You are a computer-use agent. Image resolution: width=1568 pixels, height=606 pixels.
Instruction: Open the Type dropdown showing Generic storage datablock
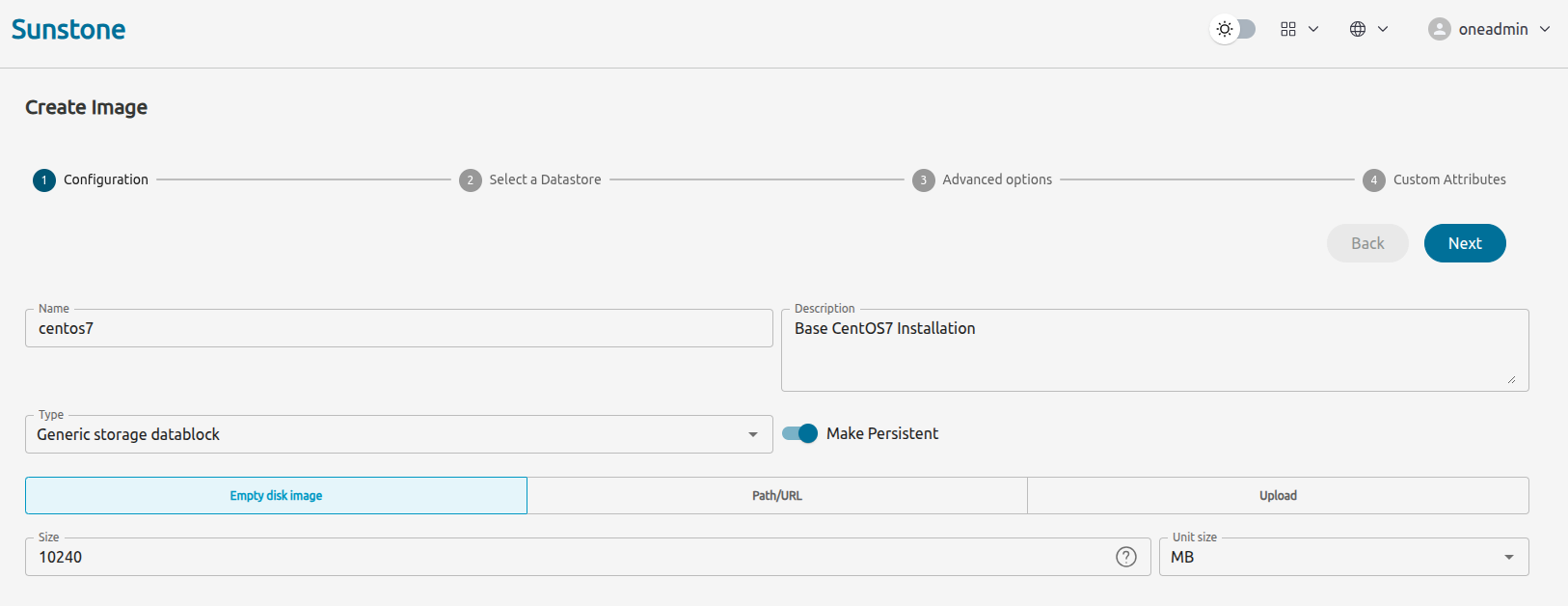(x=399, y=434)
